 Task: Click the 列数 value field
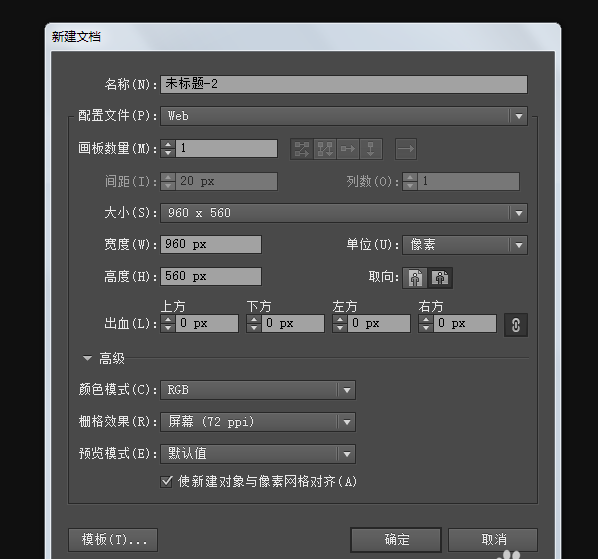coord(468,181)
